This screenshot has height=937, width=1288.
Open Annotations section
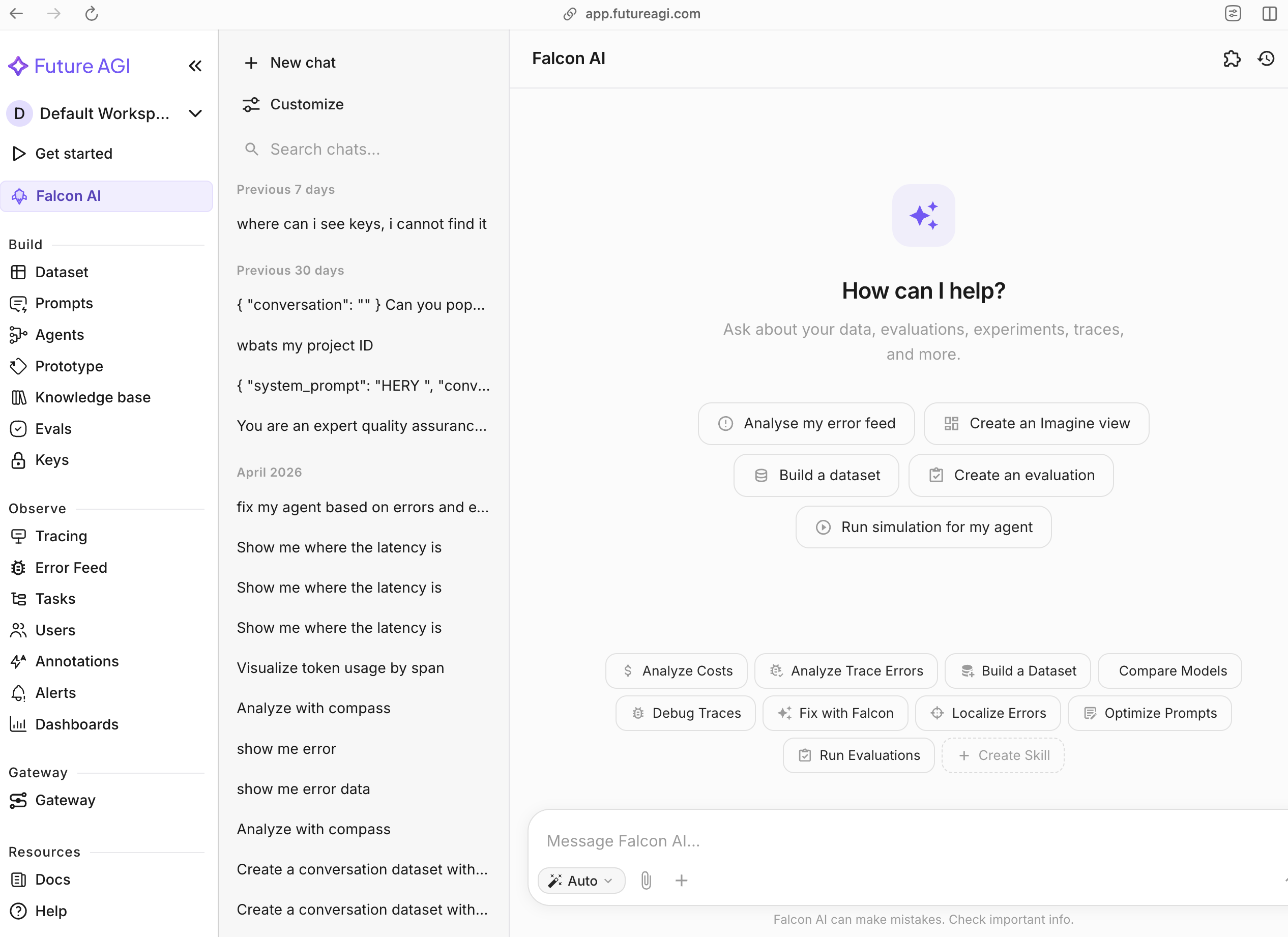77,661
